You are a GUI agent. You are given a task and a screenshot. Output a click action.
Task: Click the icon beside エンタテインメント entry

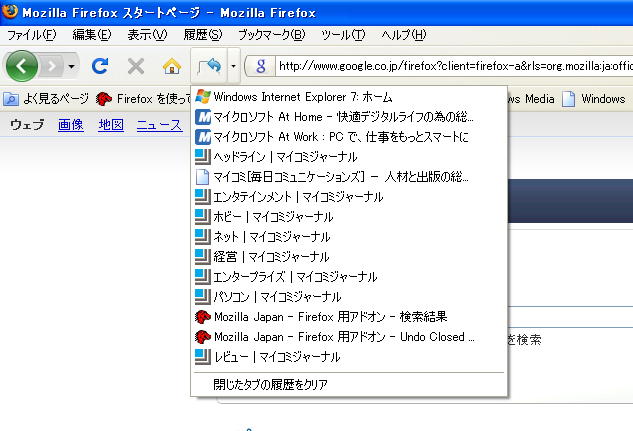point(203,197)
